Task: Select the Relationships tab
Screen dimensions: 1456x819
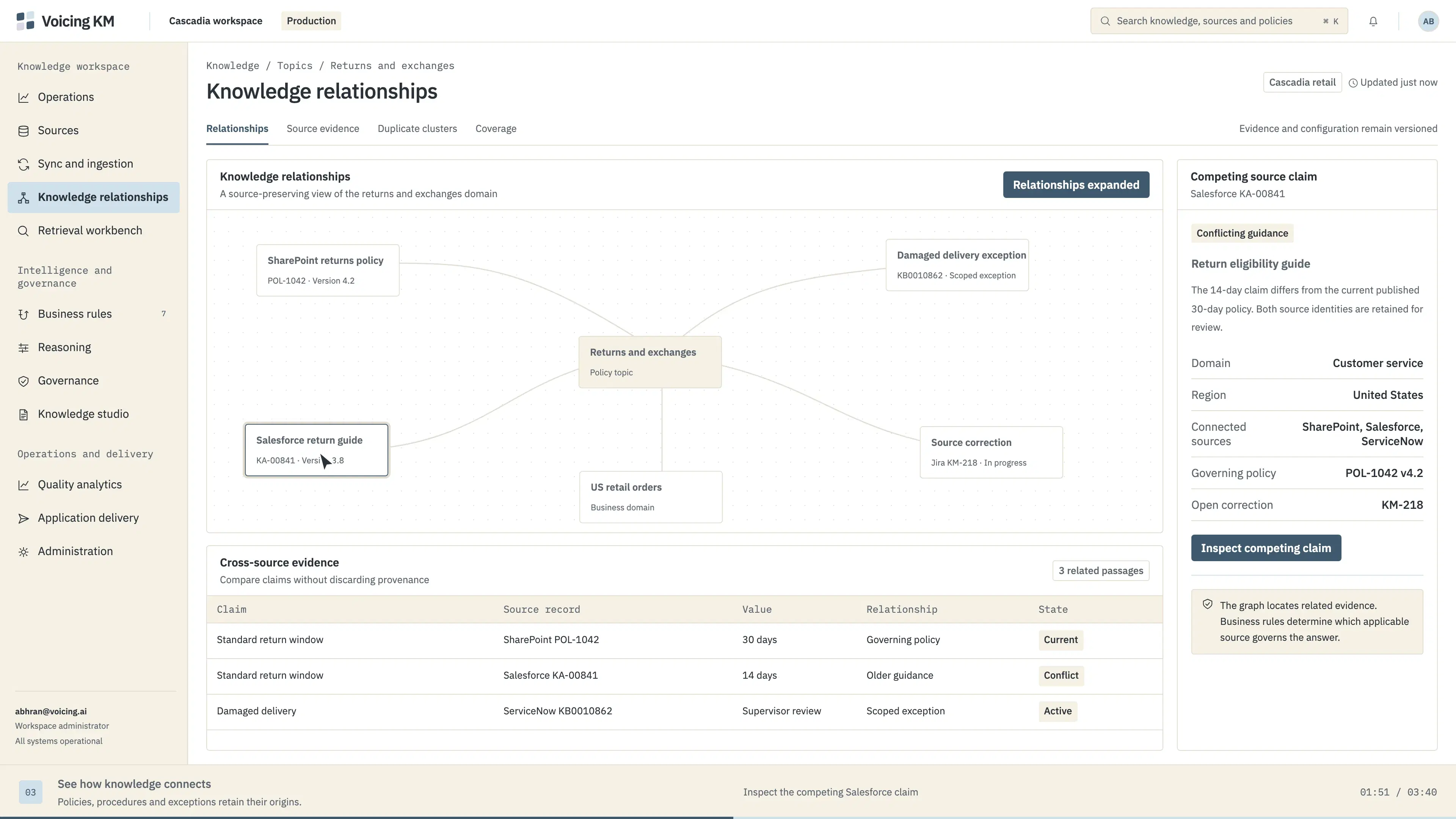Action: (237, 128)
